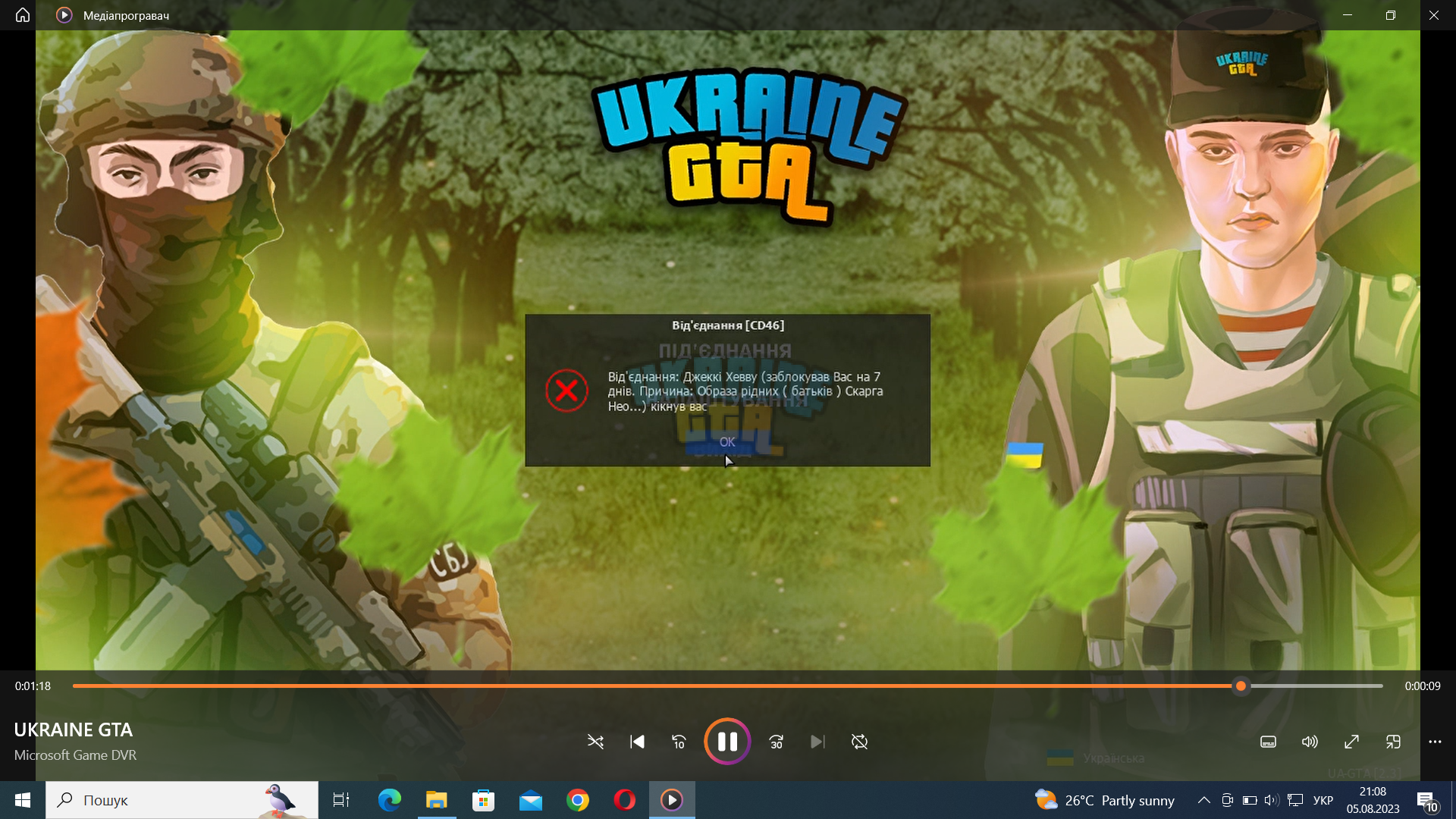Enable mini player mode
Screen dimensions: 1456x819
coord(1393,742)
